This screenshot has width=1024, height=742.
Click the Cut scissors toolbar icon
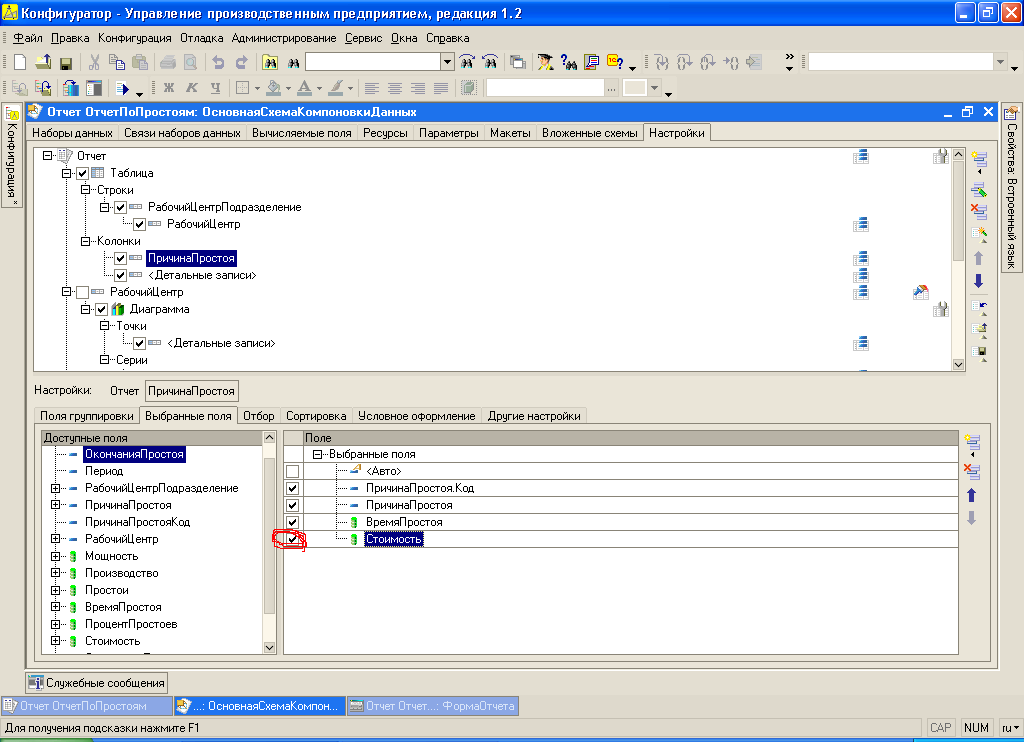[x=94, y=63]
